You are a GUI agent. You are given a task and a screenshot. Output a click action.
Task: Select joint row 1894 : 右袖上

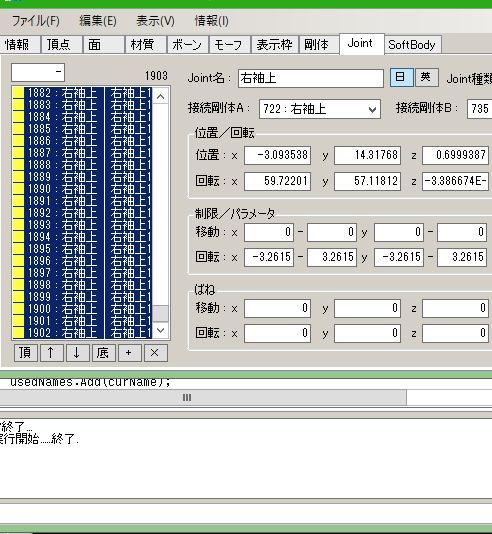pyautogui.click(x=82, y=237)
